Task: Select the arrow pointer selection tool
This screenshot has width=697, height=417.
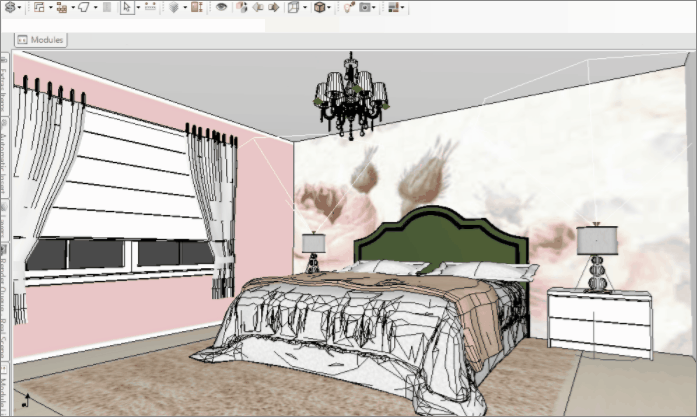Action: (126, 7)
